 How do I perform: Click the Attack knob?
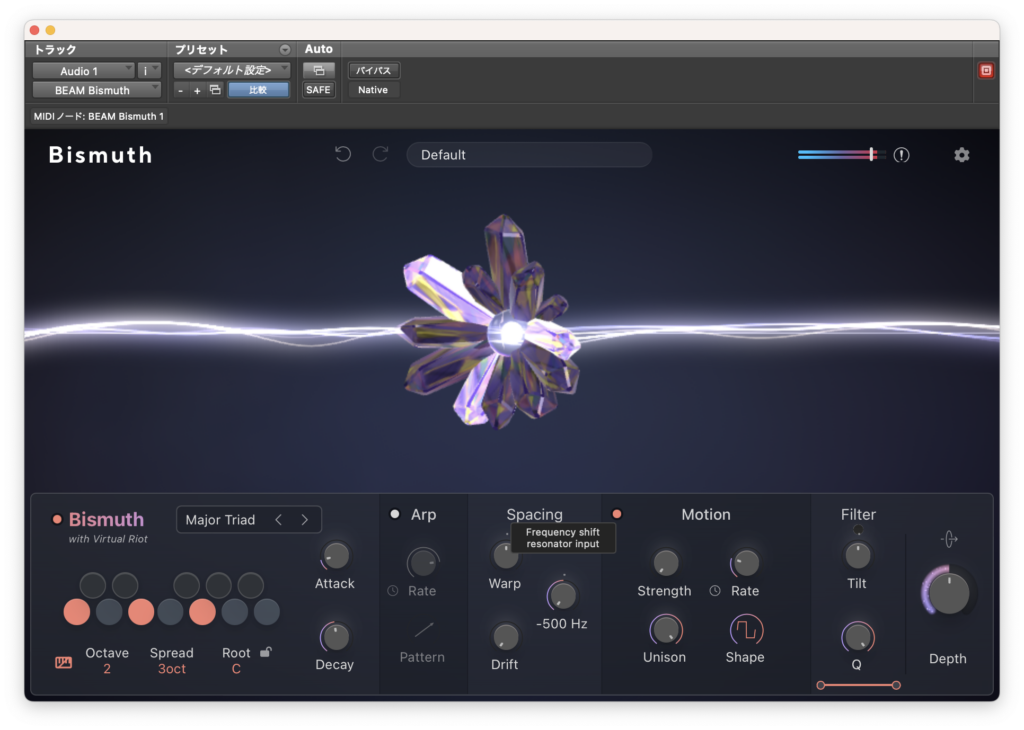(x=336, y=556)
